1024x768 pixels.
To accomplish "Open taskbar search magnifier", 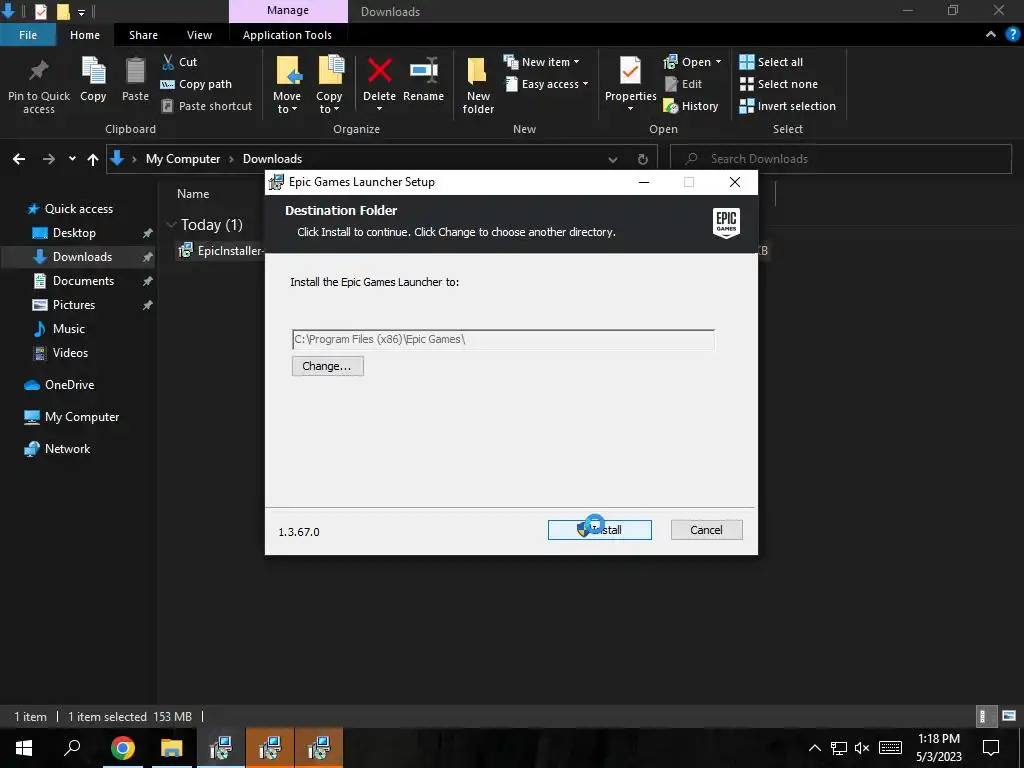I will click(x=72, y=747).
